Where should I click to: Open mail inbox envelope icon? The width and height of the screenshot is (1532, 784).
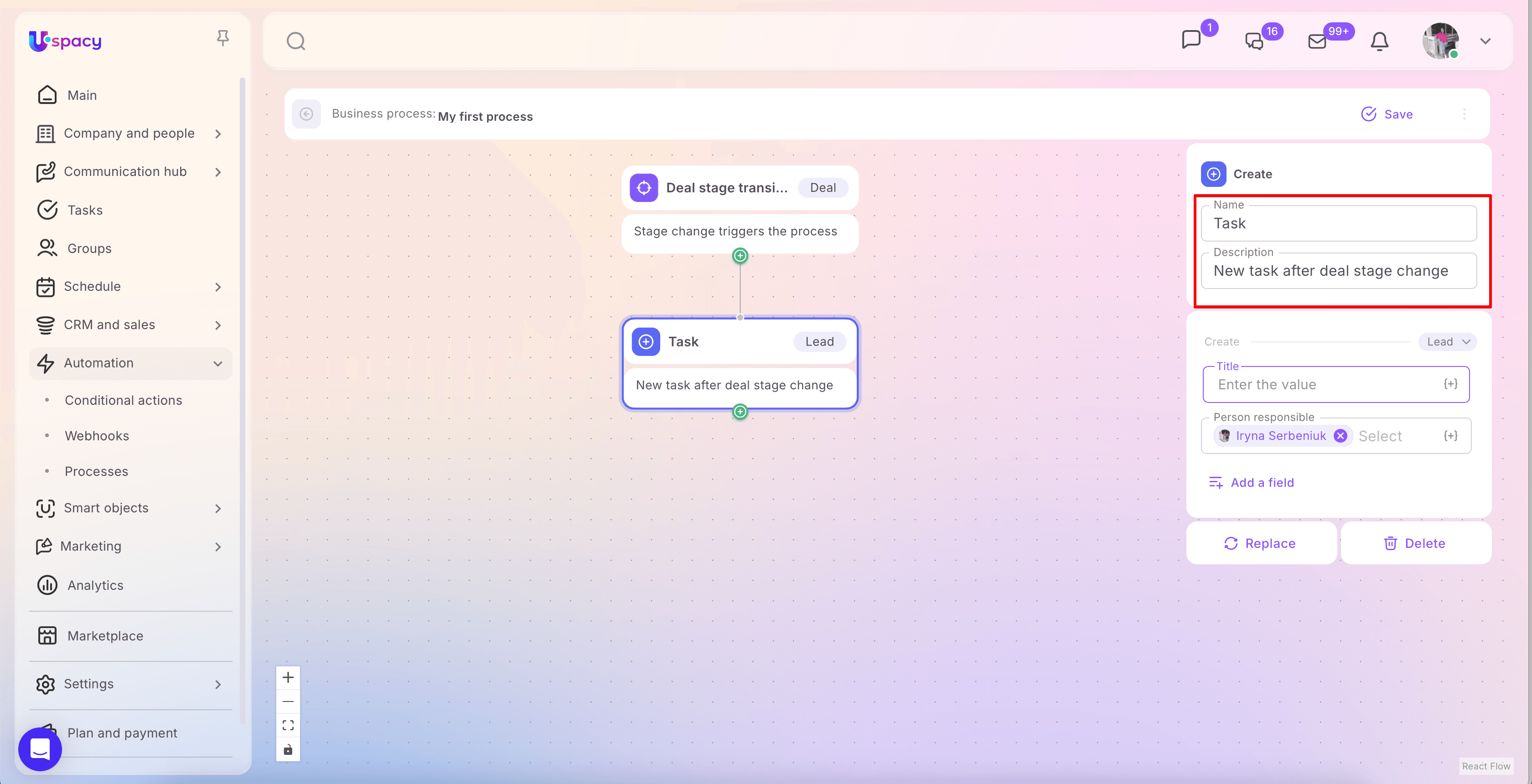[1317, 41]
